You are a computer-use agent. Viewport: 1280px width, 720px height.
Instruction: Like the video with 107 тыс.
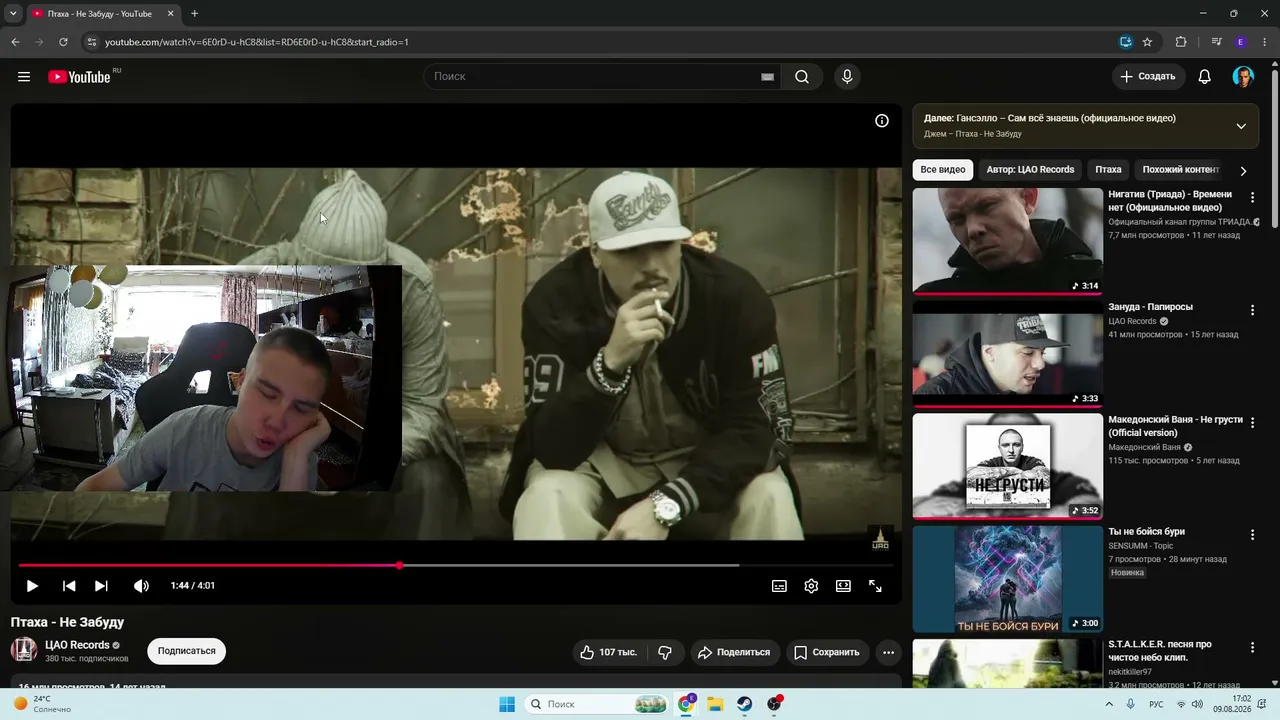(608, 652)
